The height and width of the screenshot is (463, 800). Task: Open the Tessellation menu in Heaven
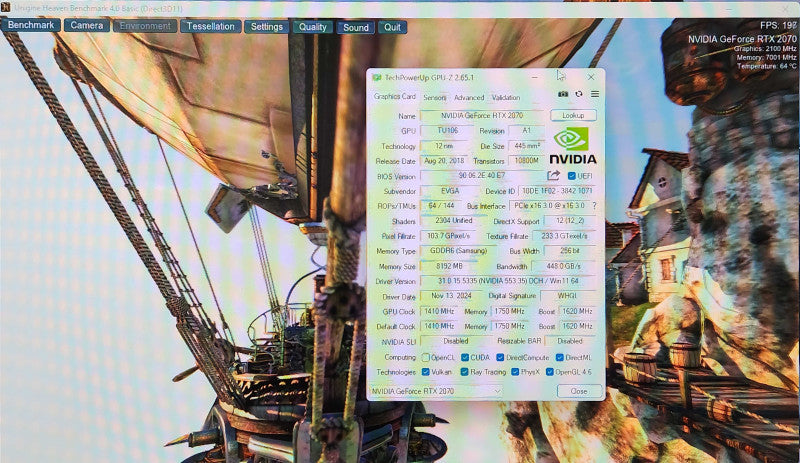pos(210,26)
